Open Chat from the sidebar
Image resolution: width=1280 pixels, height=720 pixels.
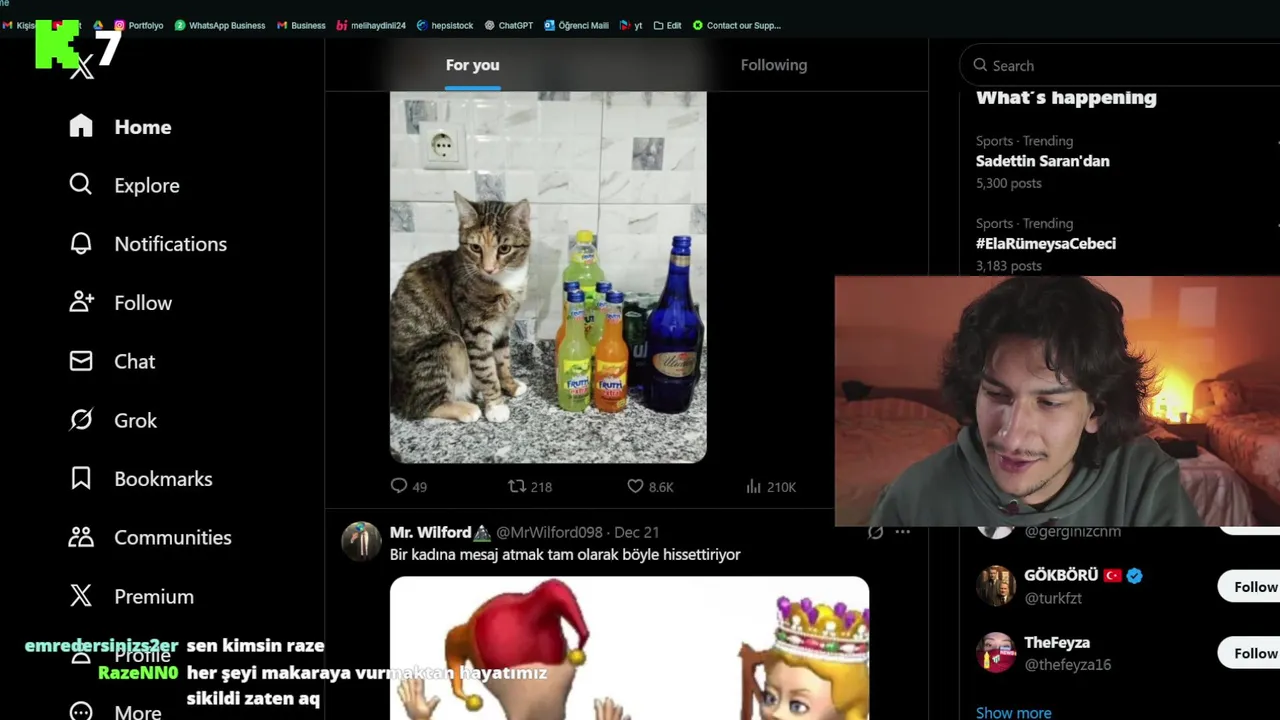[x=111, y=361]
